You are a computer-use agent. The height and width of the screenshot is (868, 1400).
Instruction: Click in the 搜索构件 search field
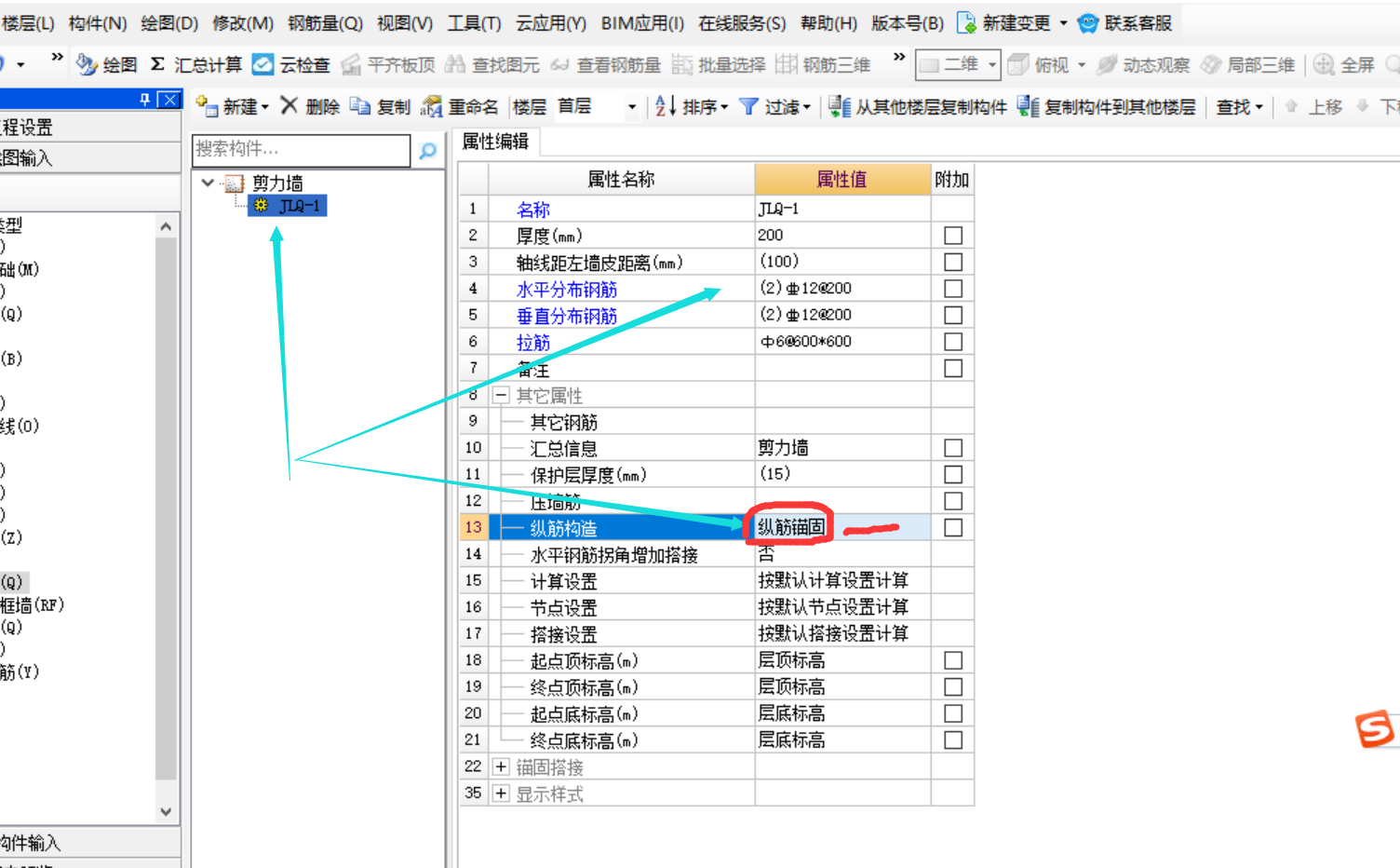coord(301,150)
